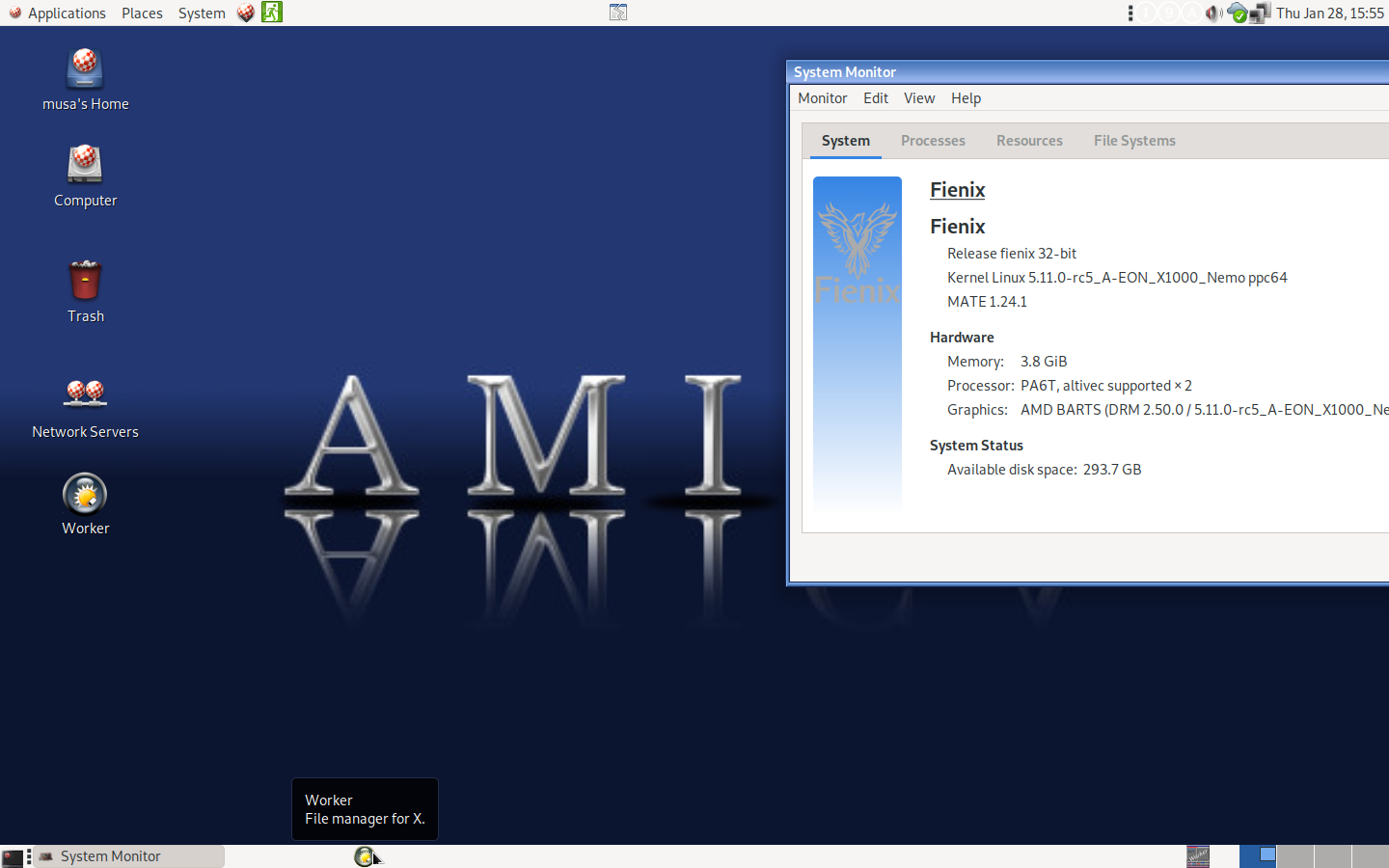Open musa's Home desktop folder
Screen dimensions: 1389x868
(x=85, y=70)
